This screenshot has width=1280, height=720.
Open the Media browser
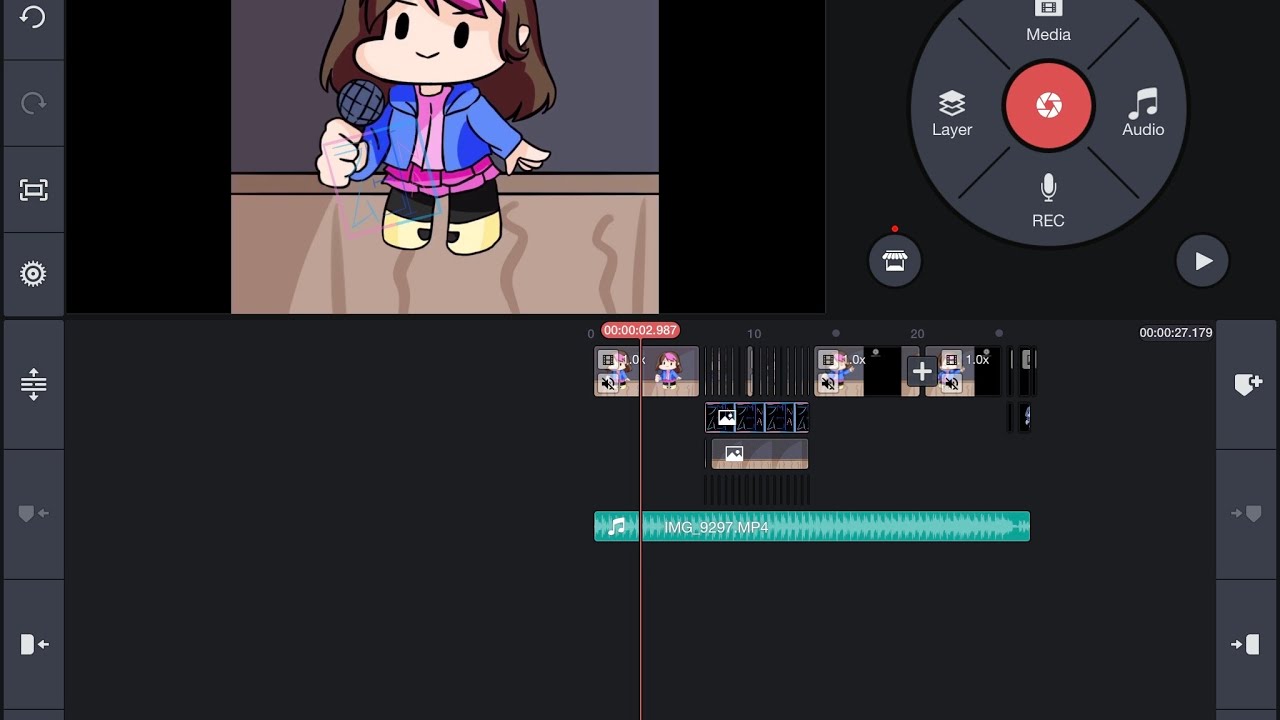pos(1048,22)
